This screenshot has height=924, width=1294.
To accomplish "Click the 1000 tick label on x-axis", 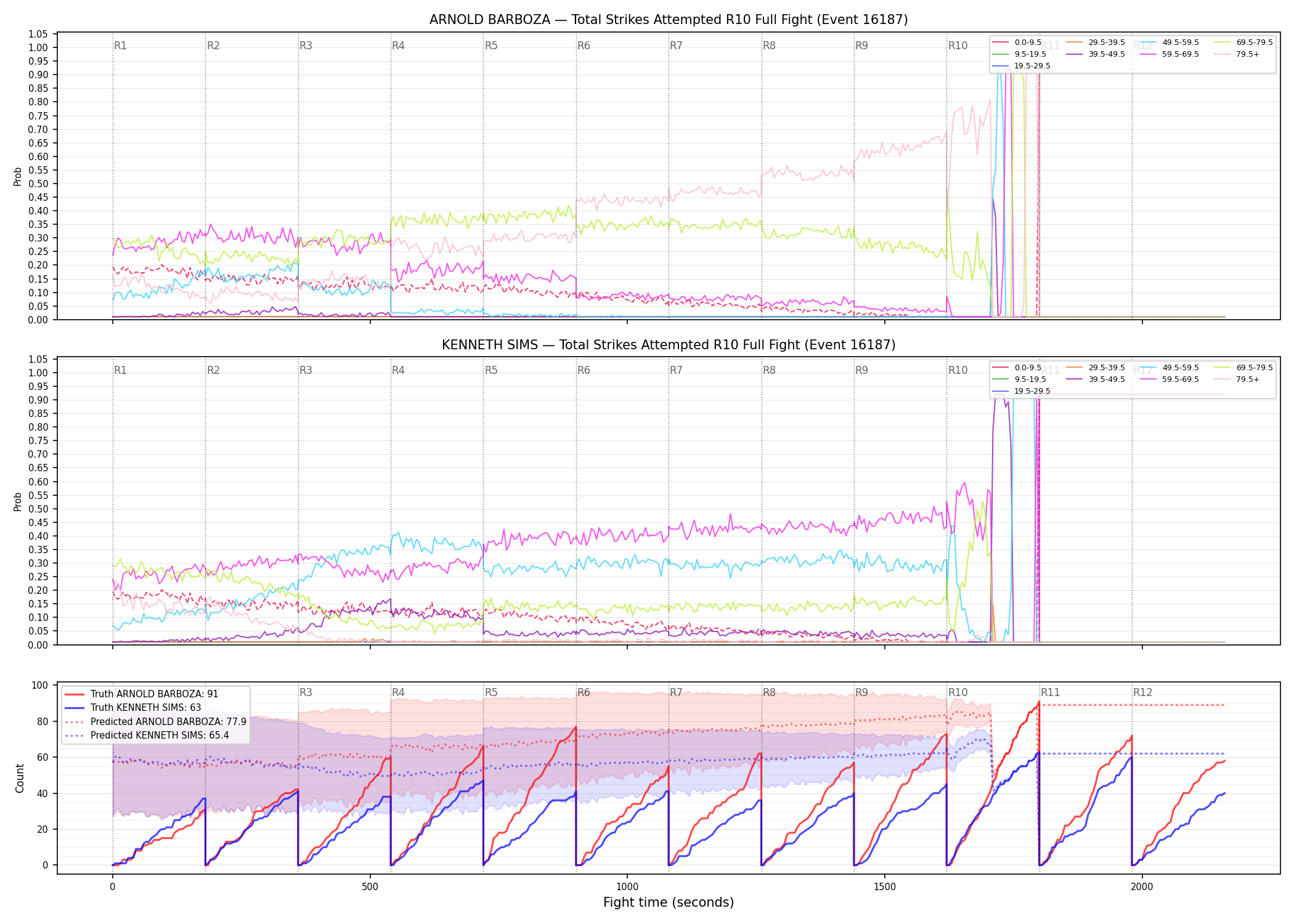I will [x=627, y=886].
